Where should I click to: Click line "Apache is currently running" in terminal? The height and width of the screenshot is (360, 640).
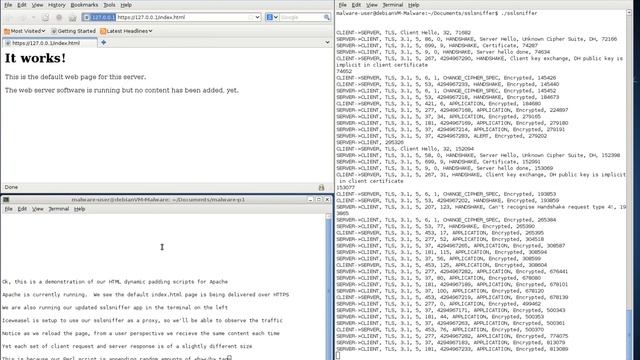(145, 295)
